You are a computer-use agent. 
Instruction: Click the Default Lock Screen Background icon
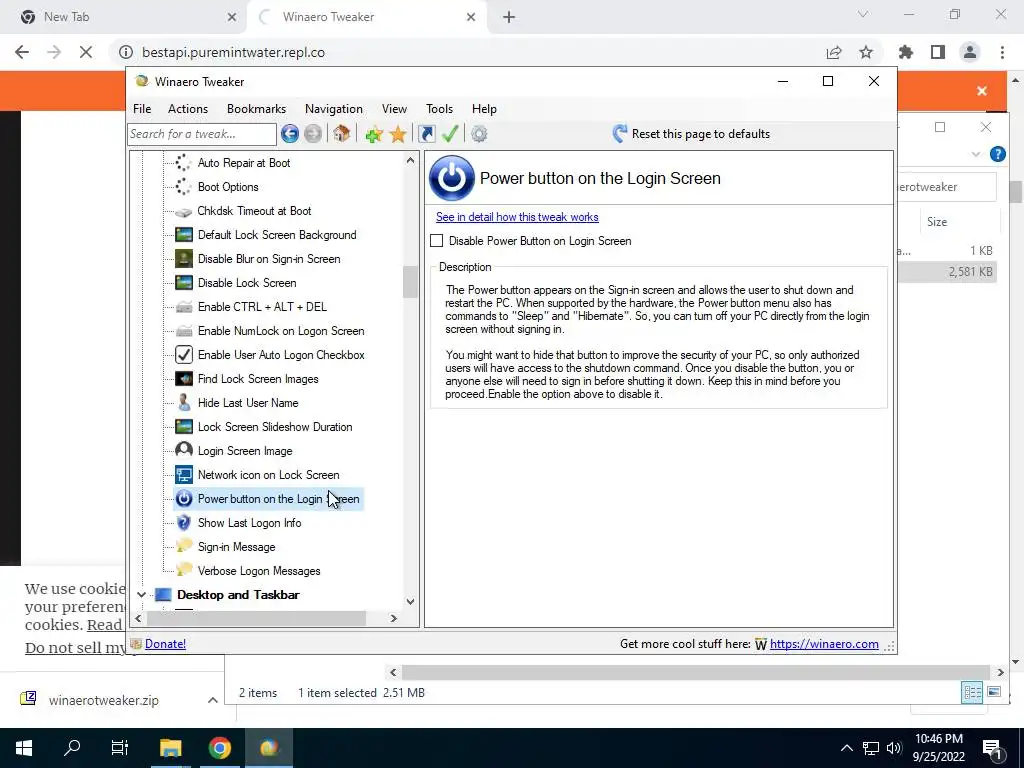coord(184,235)
